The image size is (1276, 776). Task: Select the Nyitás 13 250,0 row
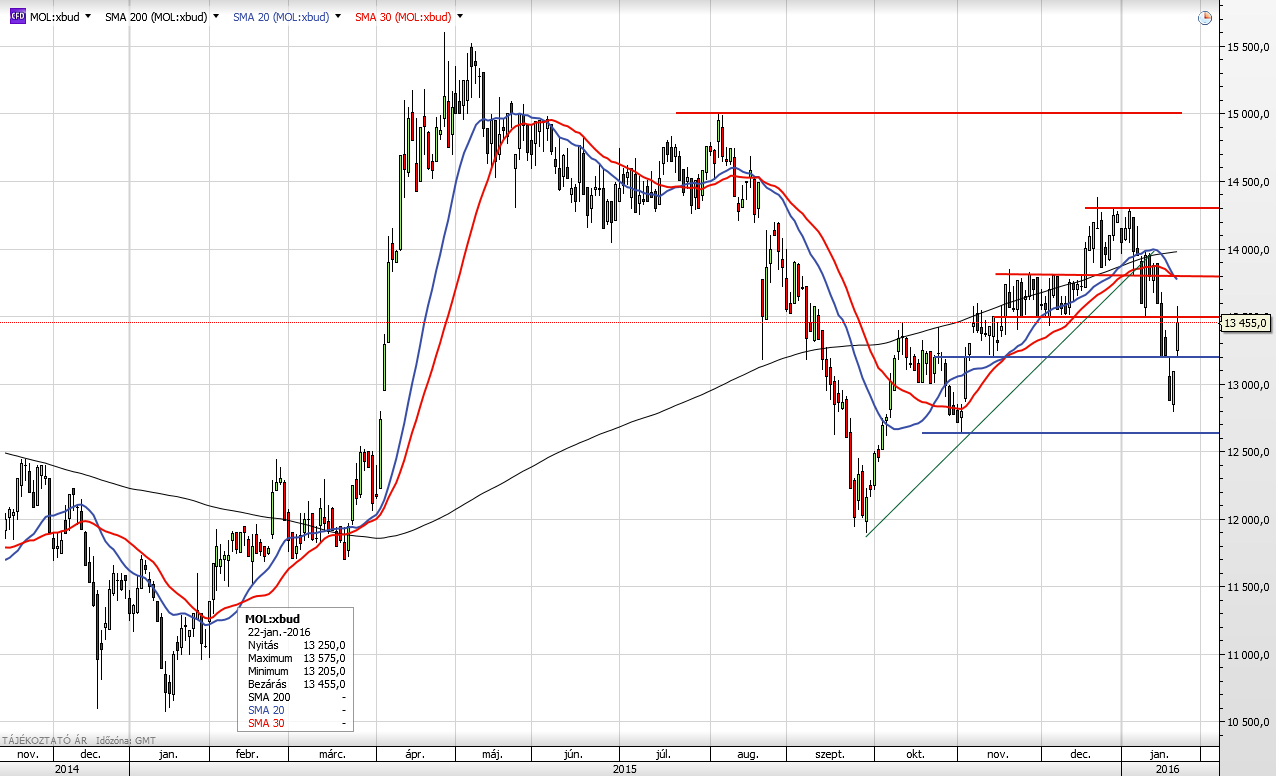click(x=296, y=645)
